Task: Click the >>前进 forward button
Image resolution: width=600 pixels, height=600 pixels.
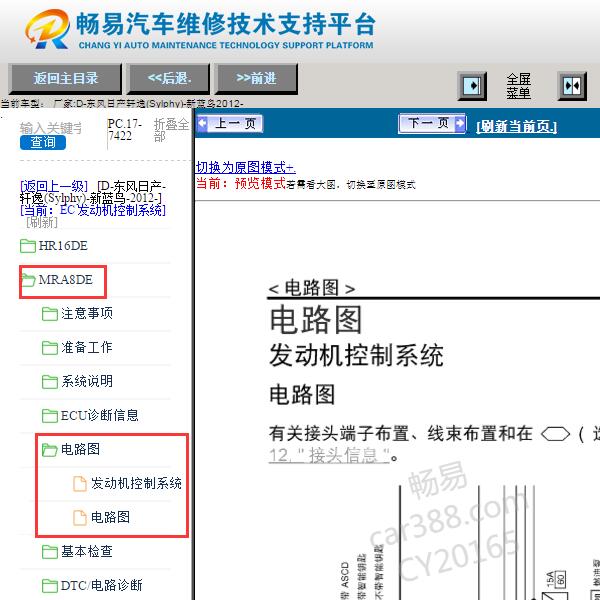Action: [256, 78]
